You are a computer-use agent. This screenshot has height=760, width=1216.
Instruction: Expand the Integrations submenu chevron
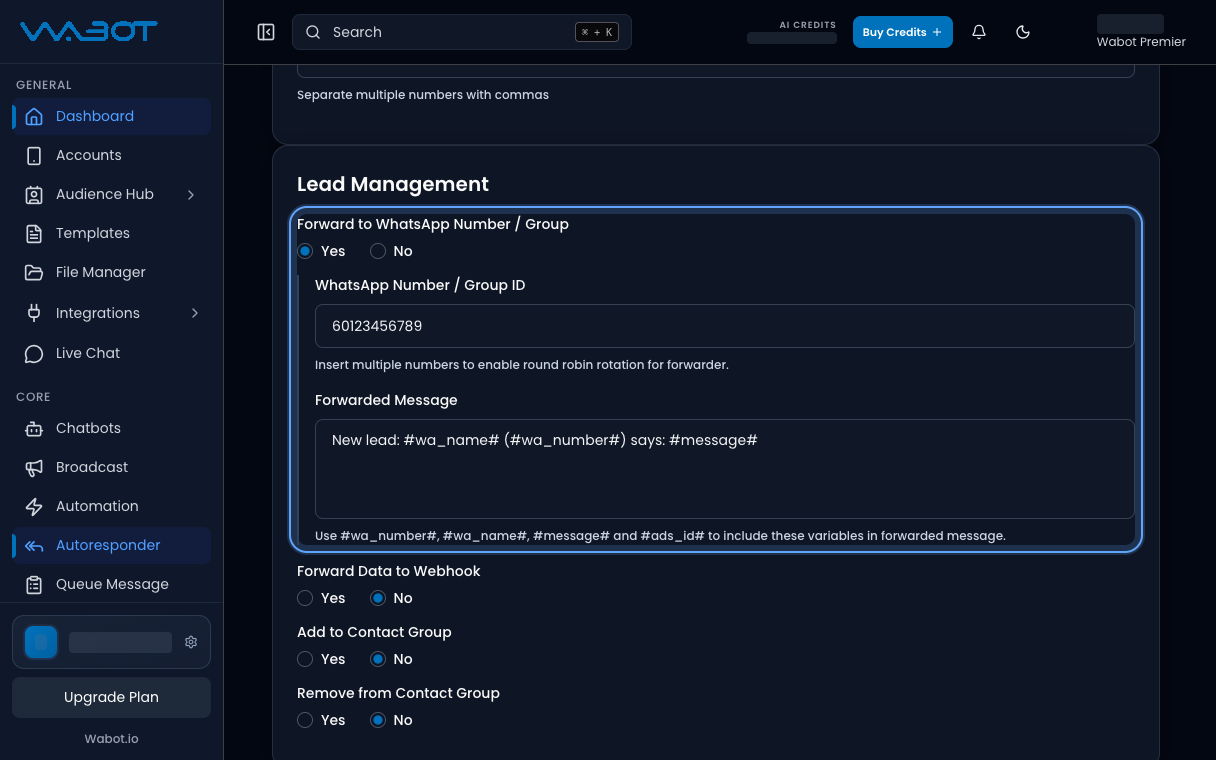point(194,313)
